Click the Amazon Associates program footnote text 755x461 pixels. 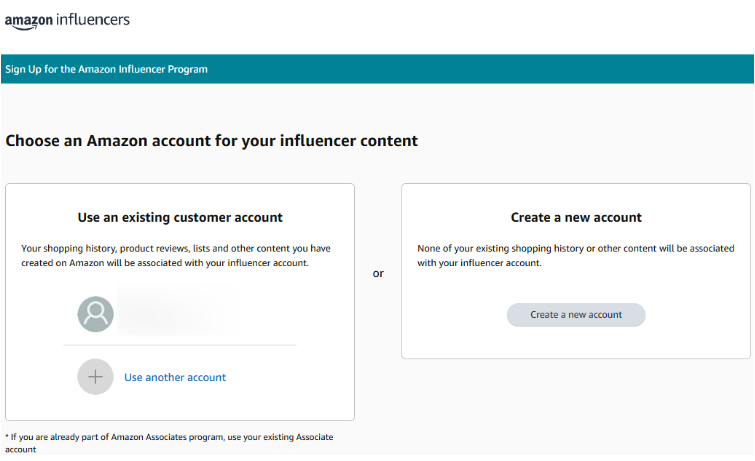(169, 443)
